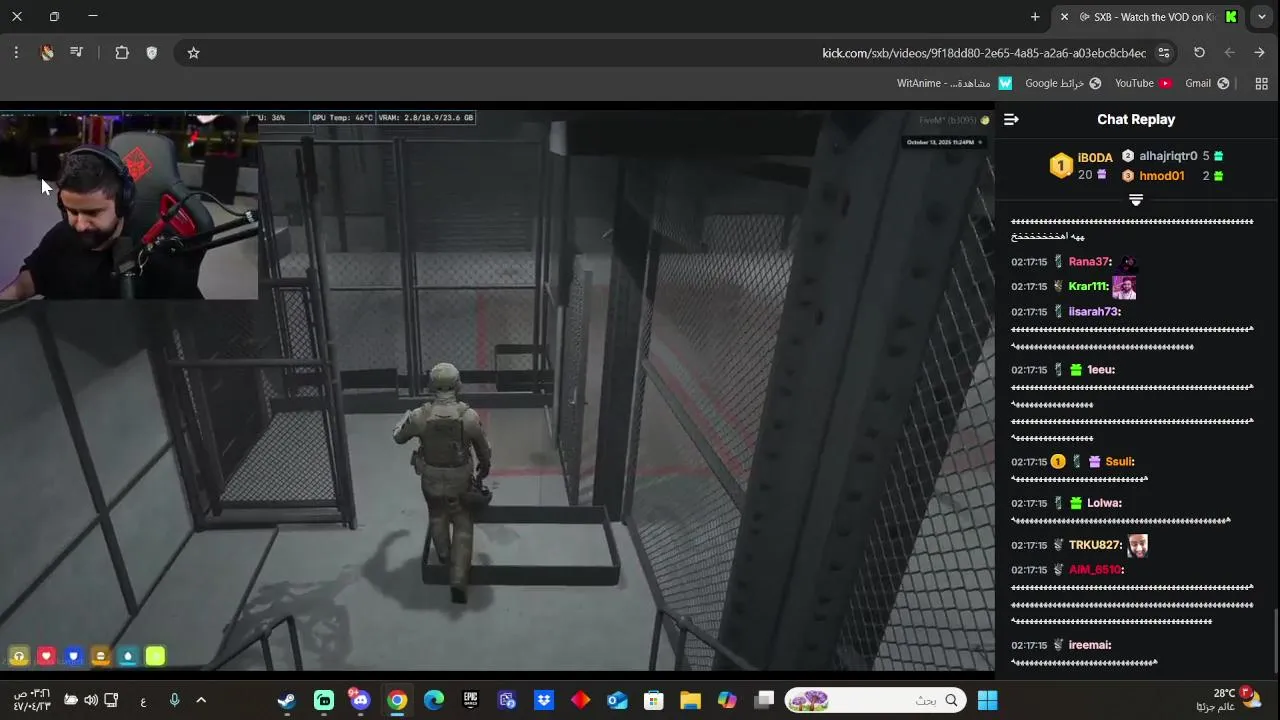
Task: Click the shield extension icon
Action: 152,53
